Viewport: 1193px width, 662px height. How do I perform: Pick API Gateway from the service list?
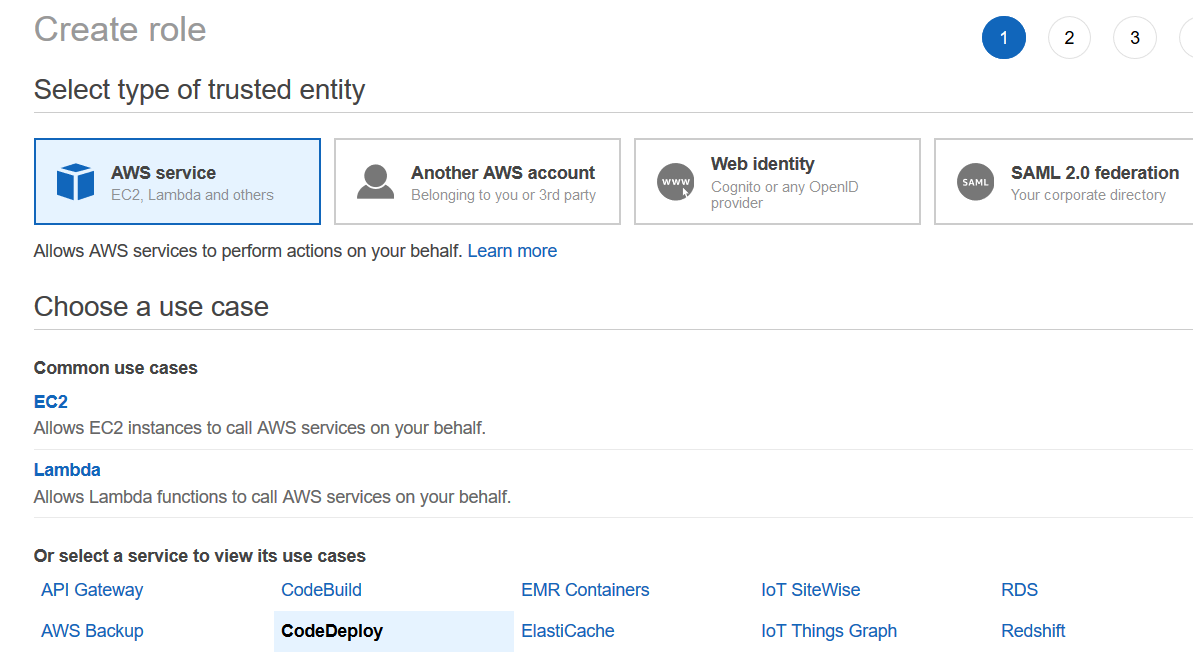pyautogui.click(x=92, y=590)
